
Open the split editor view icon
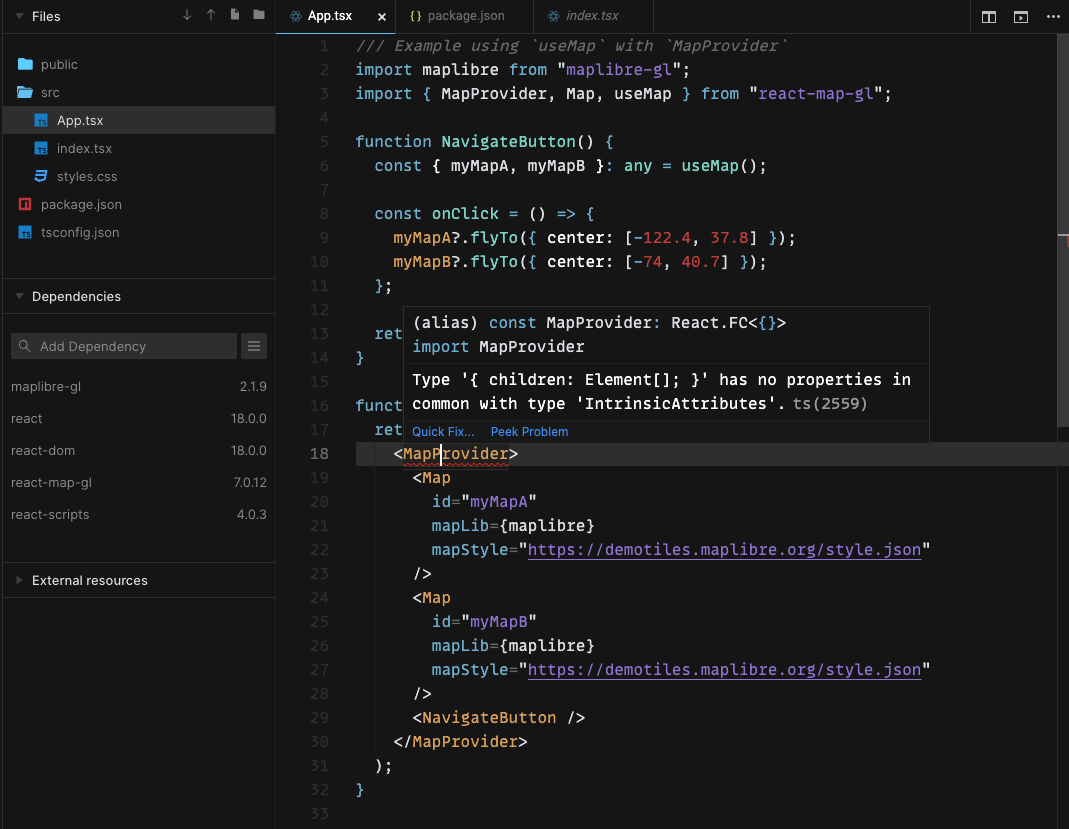(x=988, y=16)
